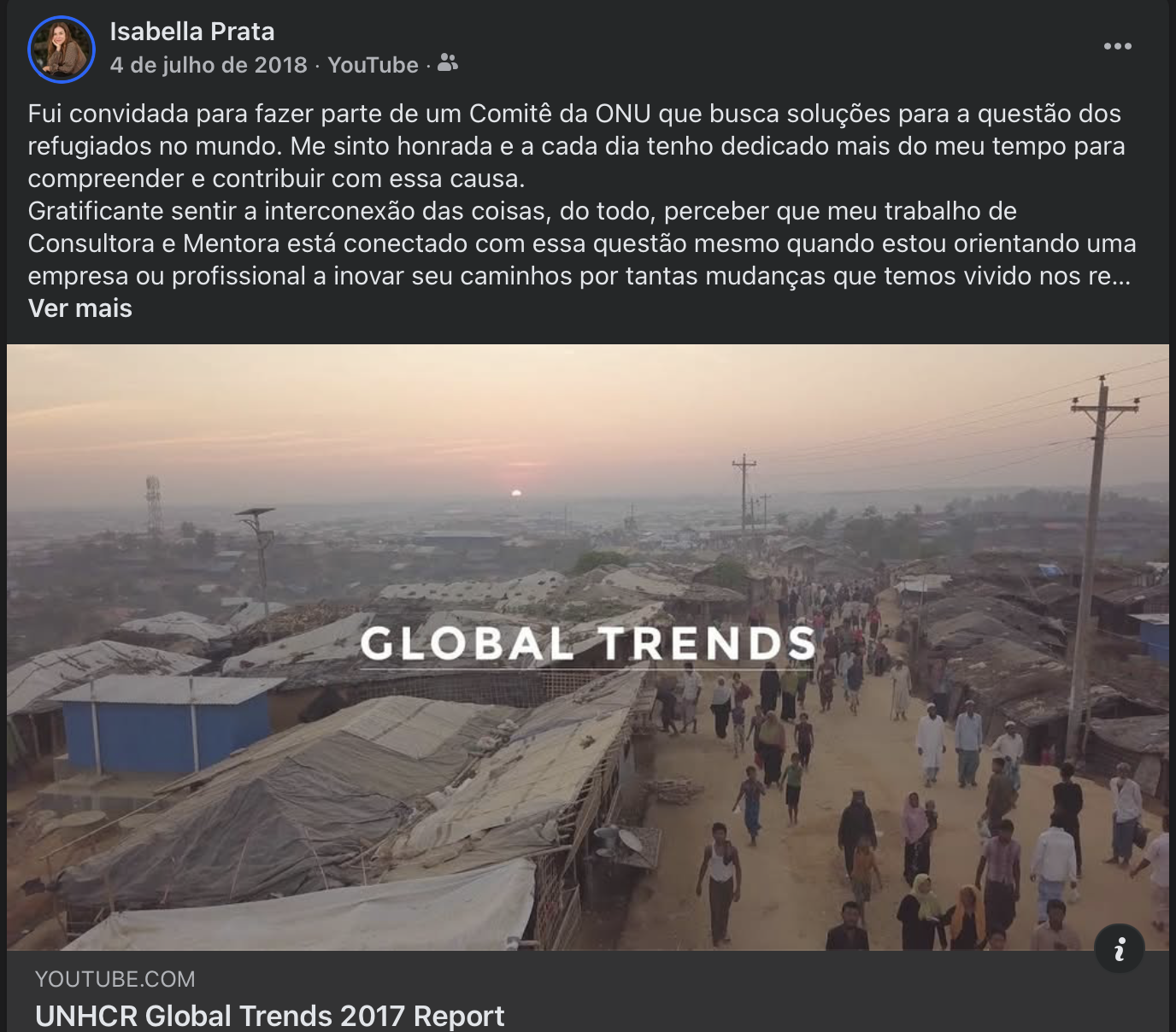Open Isabella Prata's profile picture avatar
The height and width of the screenshot is (1032, 1176).
62,50
